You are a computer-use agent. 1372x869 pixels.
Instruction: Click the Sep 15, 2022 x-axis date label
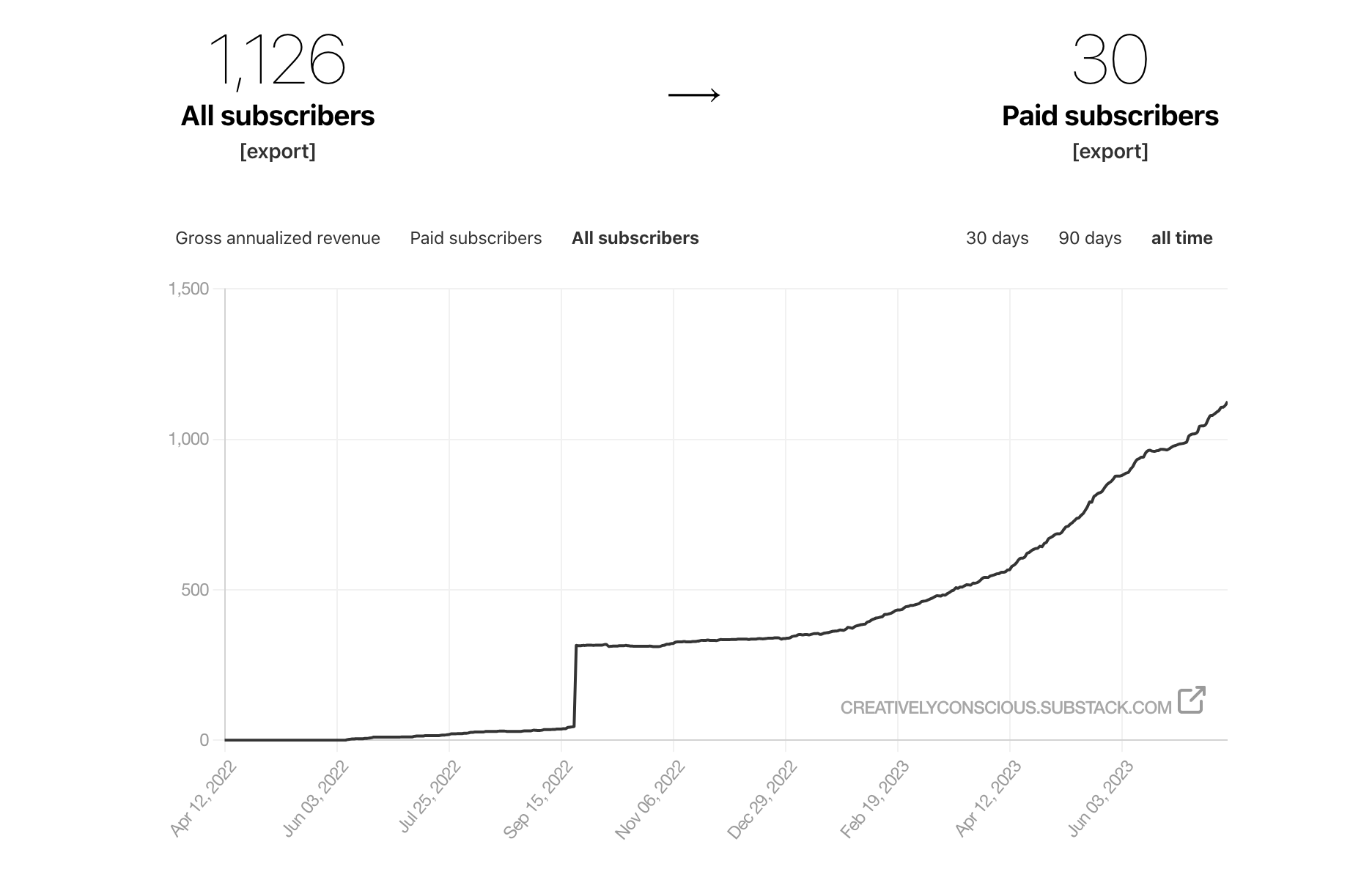(x=539, y=799)
